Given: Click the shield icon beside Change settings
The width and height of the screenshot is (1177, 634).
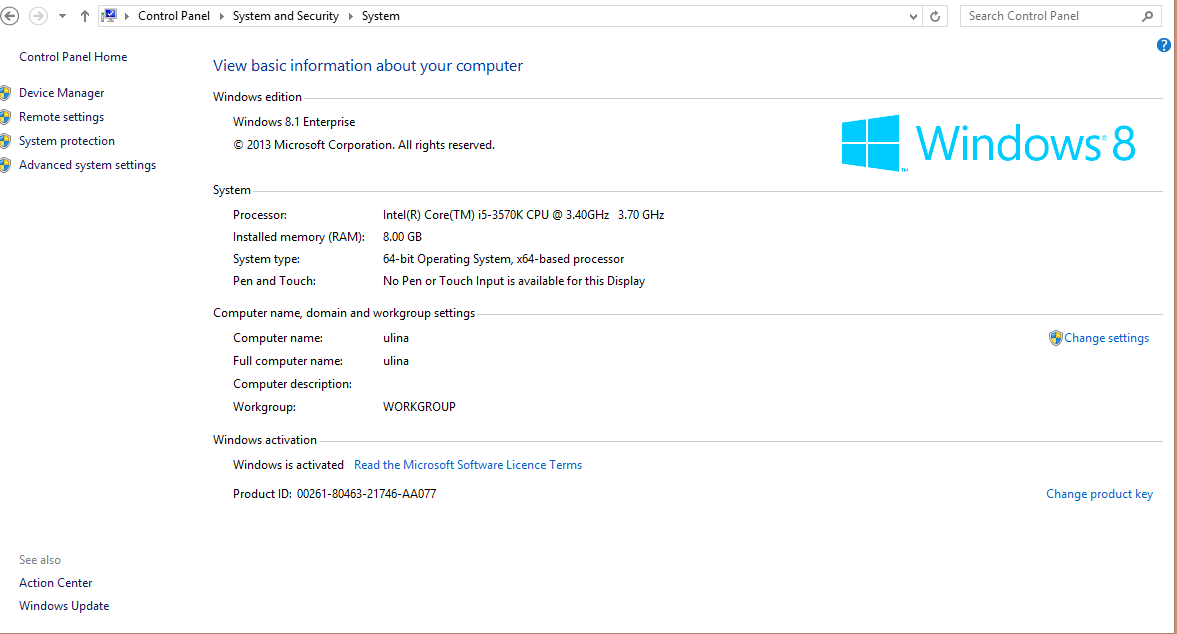Looking at the screenshot, I should click(x=1055, y=338).
